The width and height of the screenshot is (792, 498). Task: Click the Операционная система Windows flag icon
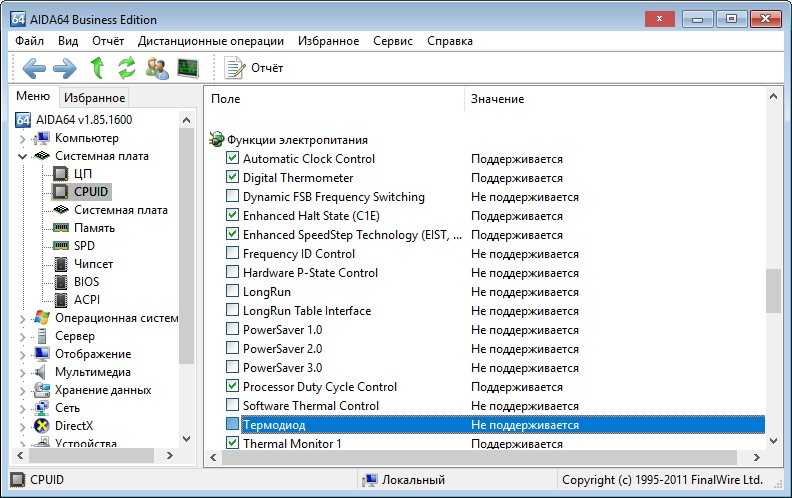42,318
